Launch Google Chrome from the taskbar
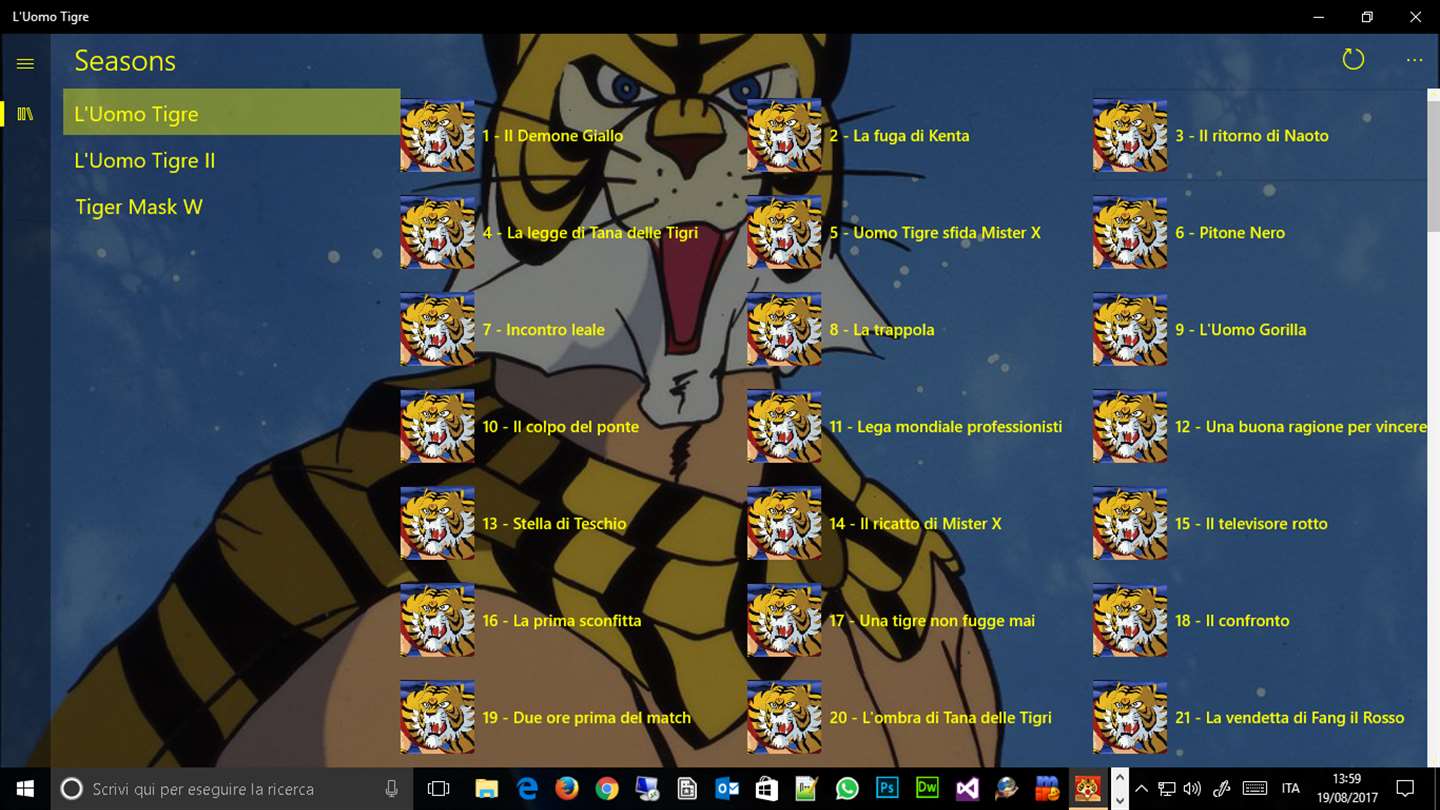Image resolution: width=1440 pixels, height=810 pixels. coord(607,789)
